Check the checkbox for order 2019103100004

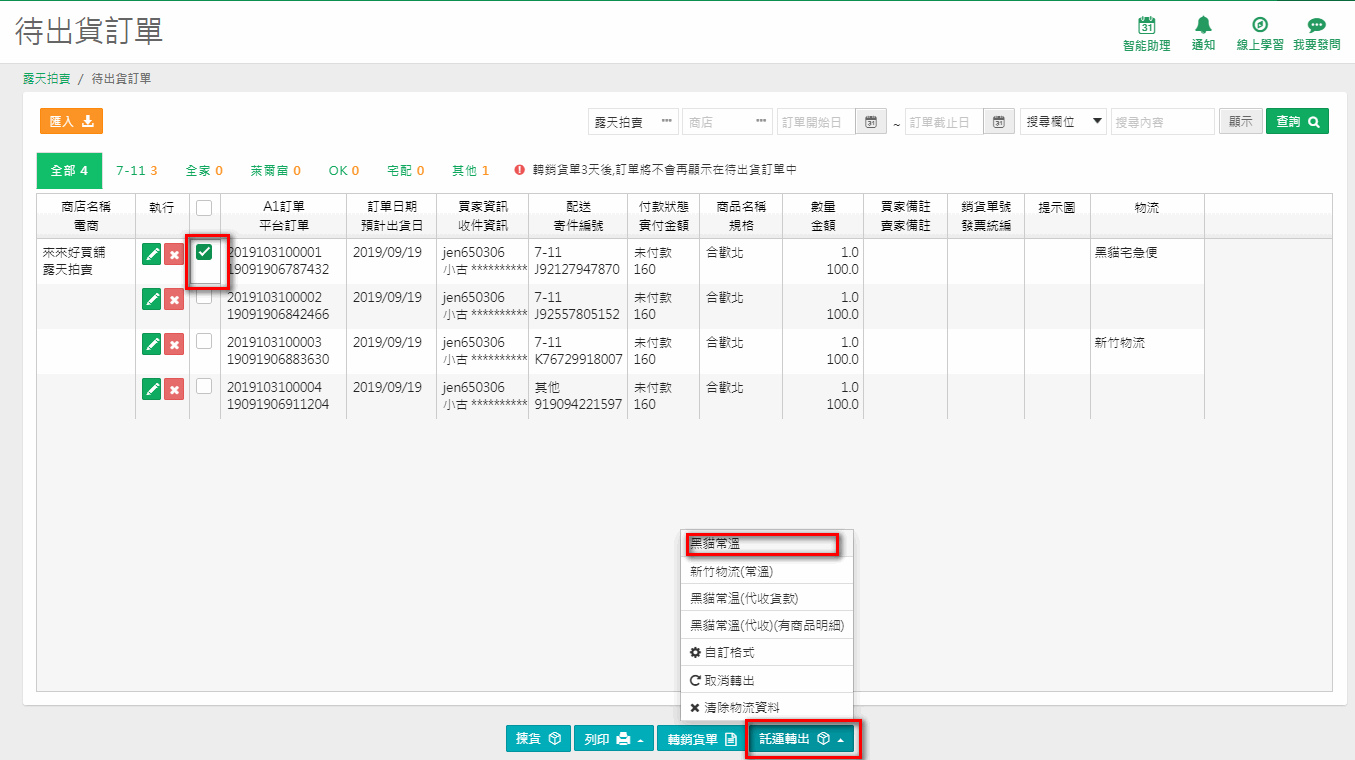click(204, 387)
